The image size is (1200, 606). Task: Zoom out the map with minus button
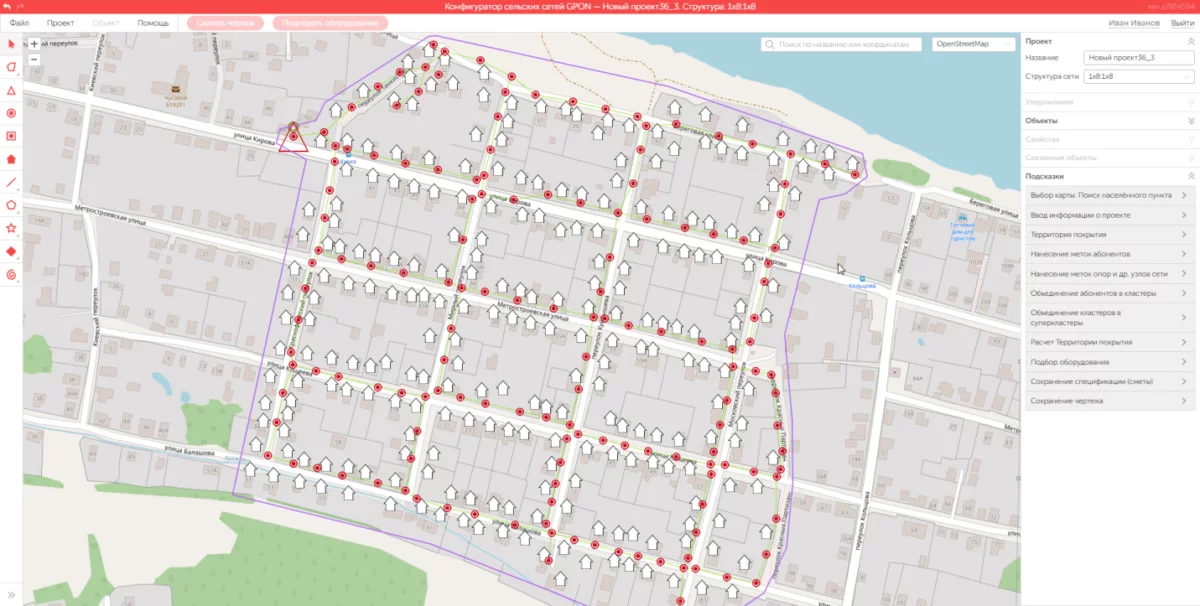click(x=34, y=59)
